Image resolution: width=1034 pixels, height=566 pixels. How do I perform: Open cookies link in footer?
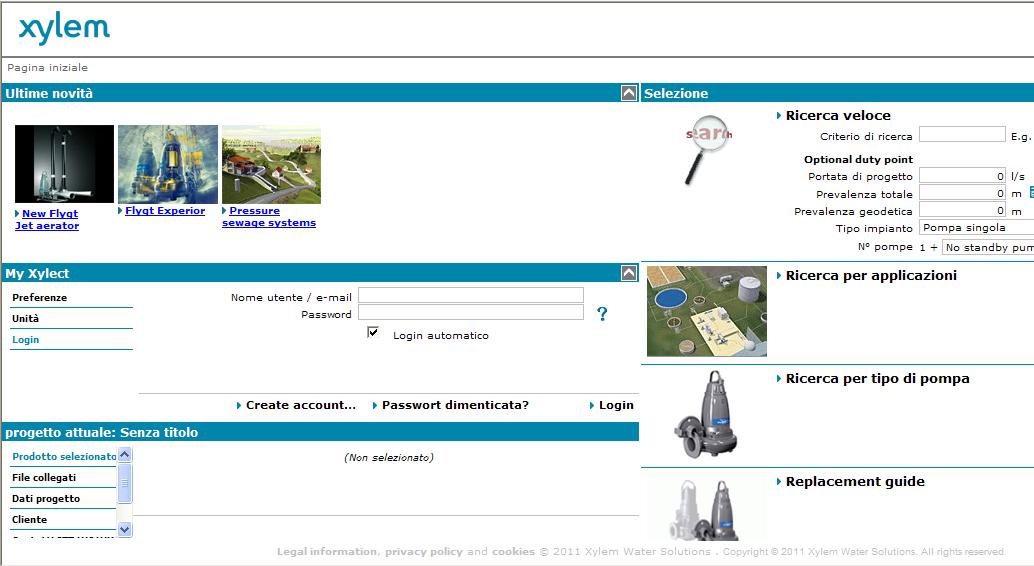tap(513, 551)
